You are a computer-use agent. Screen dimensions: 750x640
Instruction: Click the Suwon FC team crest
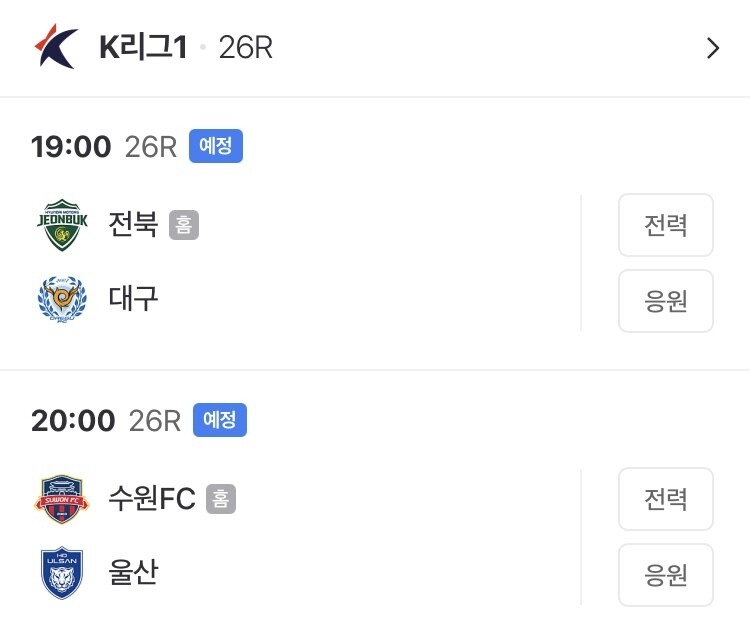pyautogui.click(x=62, y=499)
